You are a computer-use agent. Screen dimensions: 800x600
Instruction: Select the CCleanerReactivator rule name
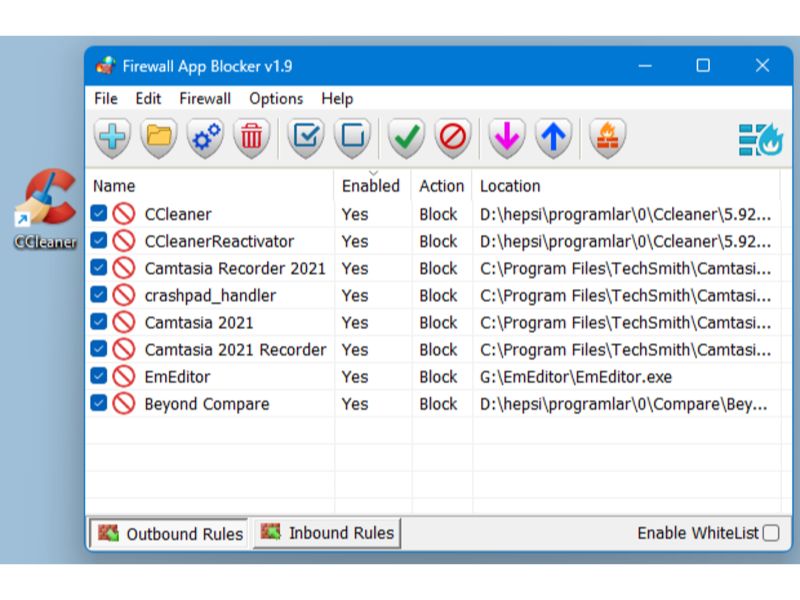[x=219, y=241]
